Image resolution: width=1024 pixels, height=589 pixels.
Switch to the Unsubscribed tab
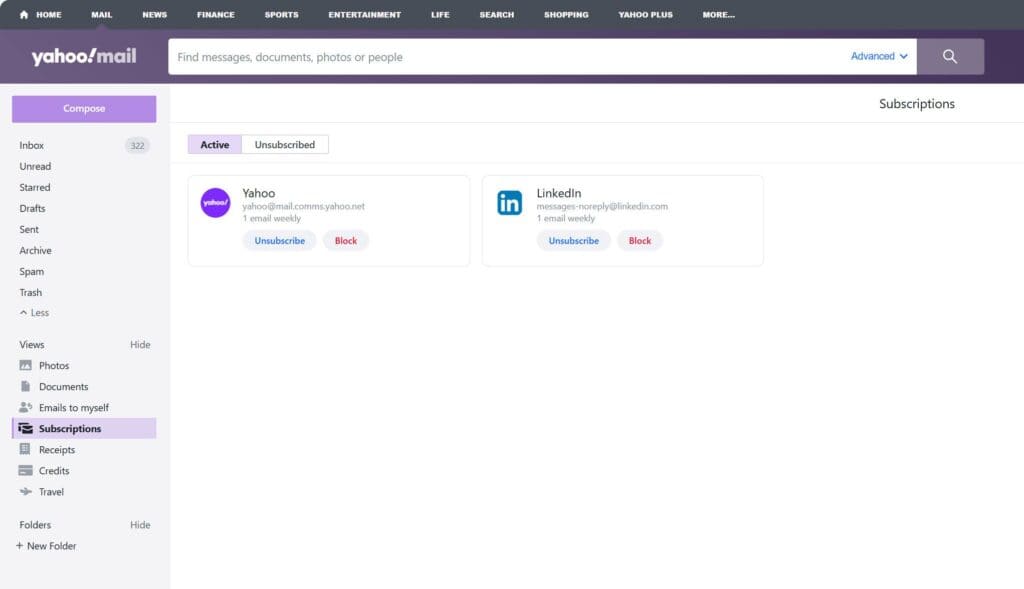point(285,145)
